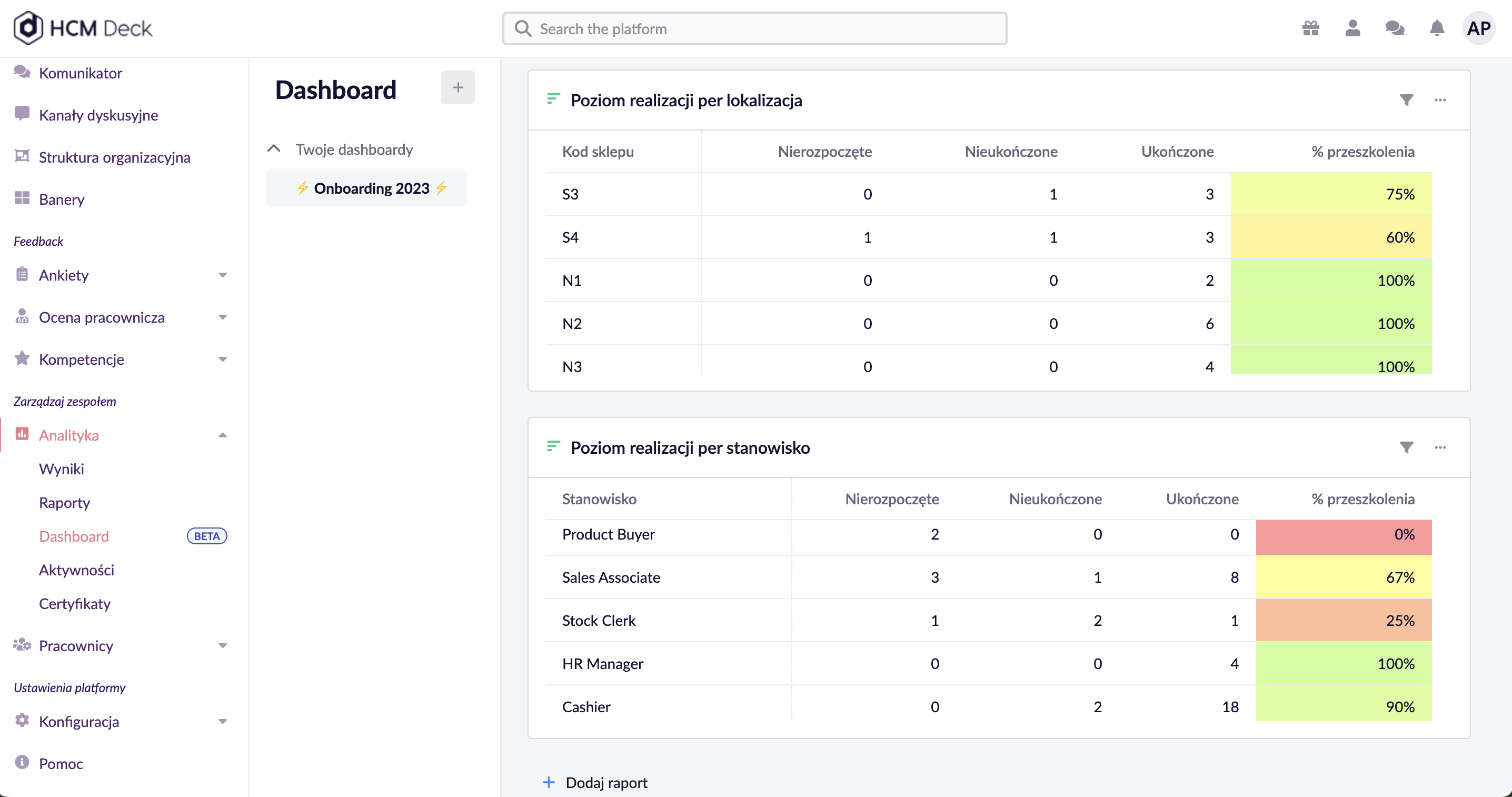
Task: Click the BETA badge next to Dashboard
Action: [206, 536]
